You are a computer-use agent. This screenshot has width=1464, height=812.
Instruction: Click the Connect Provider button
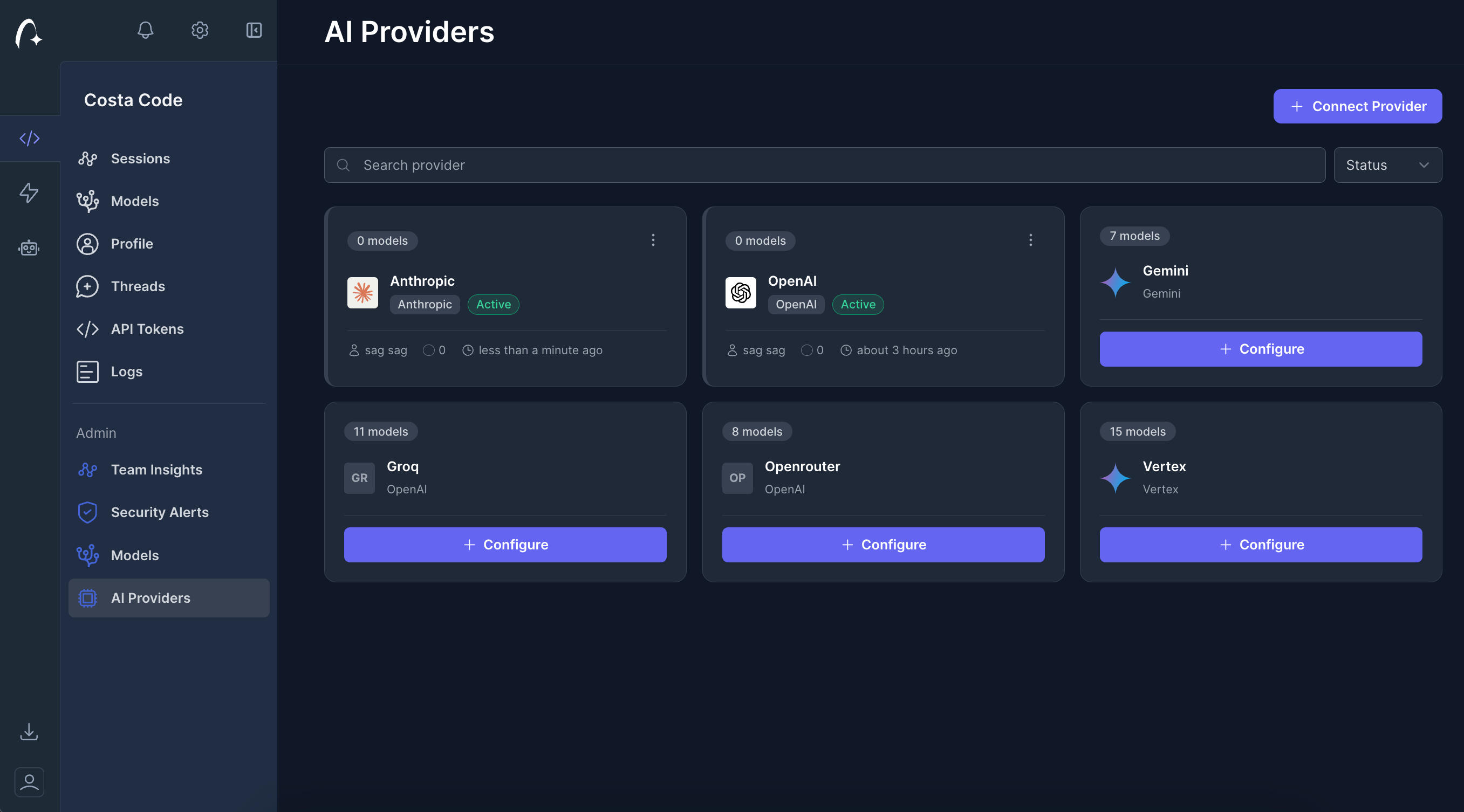click(1357, 106)
